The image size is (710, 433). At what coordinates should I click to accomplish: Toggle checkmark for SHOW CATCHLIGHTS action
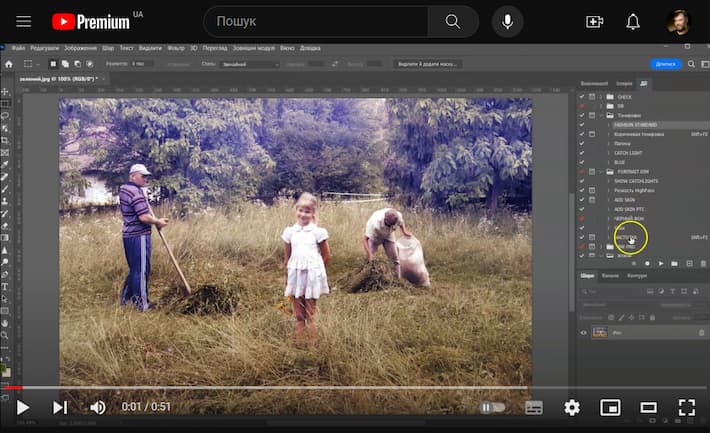click(582, 181)
